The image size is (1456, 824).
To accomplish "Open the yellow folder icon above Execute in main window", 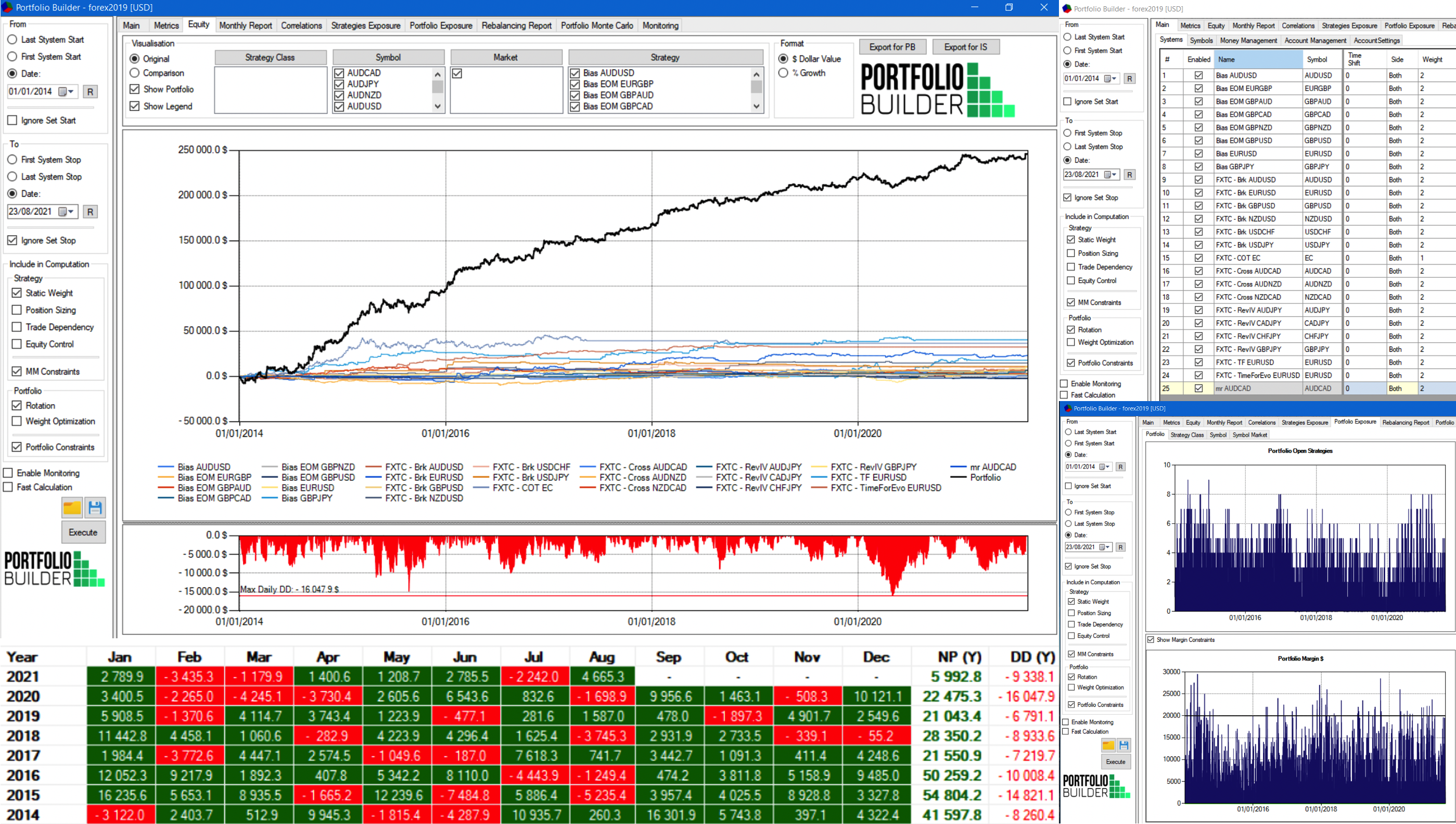I will pyautogui.click(x=72, y=507).
